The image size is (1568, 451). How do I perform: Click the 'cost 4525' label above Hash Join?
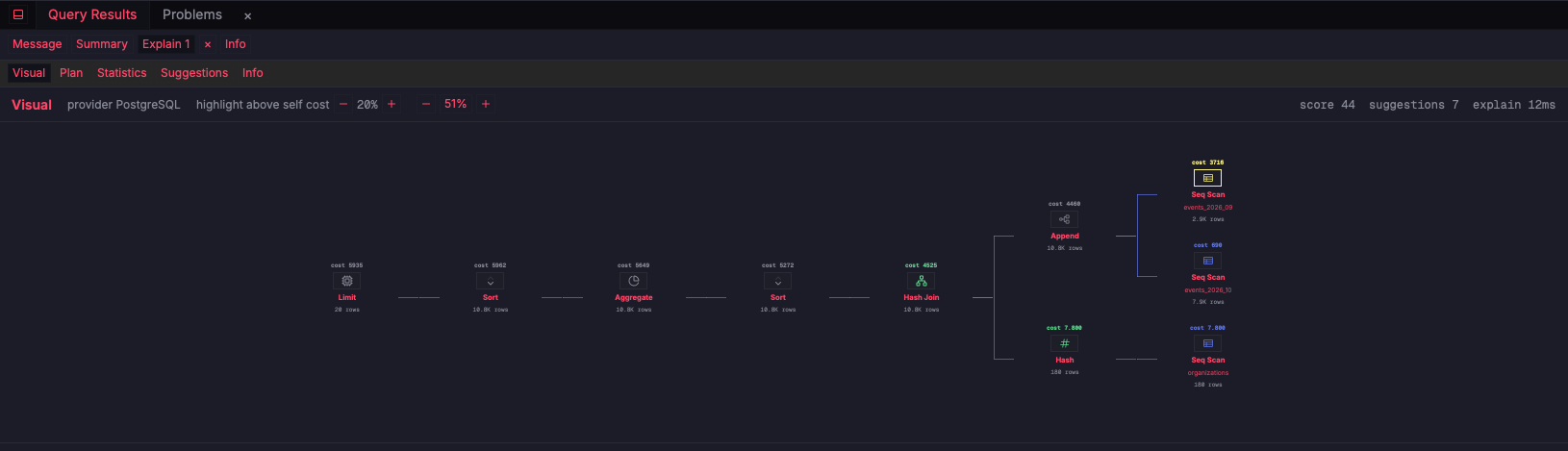pyautogui.click(x=922, y=265)
